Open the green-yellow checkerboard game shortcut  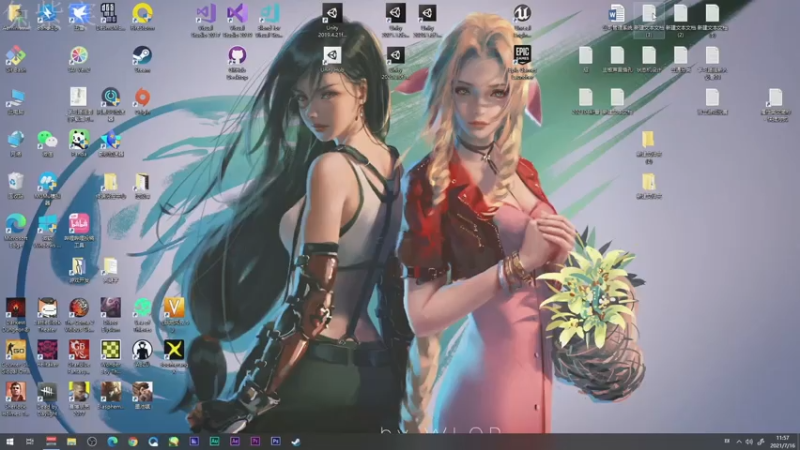tap(111, 357)
